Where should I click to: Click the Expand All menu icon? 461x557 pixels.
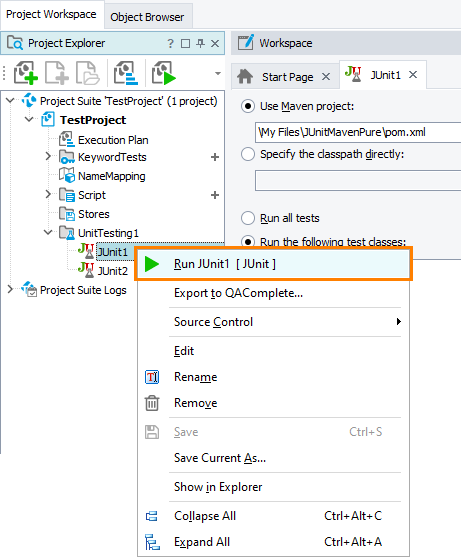(x=152, y=542)
